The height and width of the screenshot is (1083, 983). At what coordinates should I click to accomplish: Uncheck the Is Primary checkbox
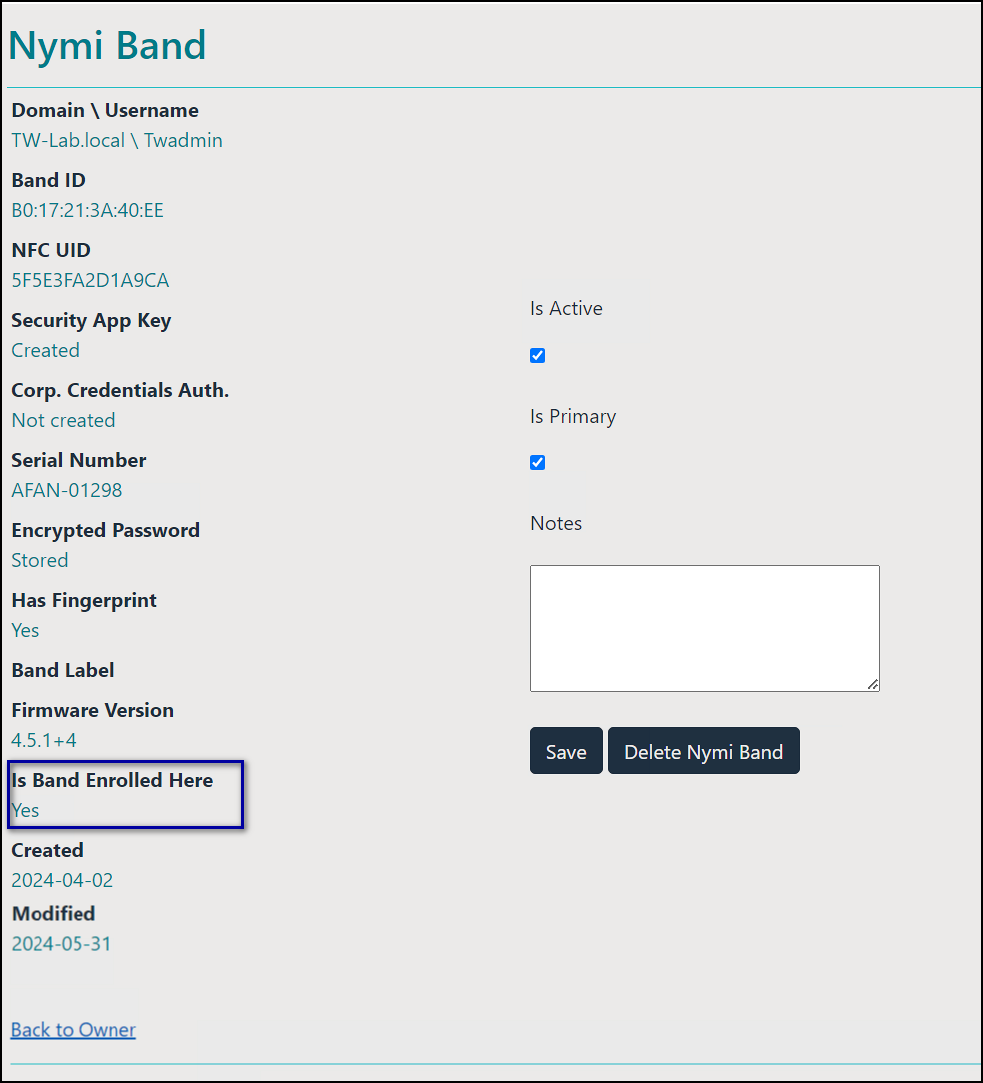point(538,462)
